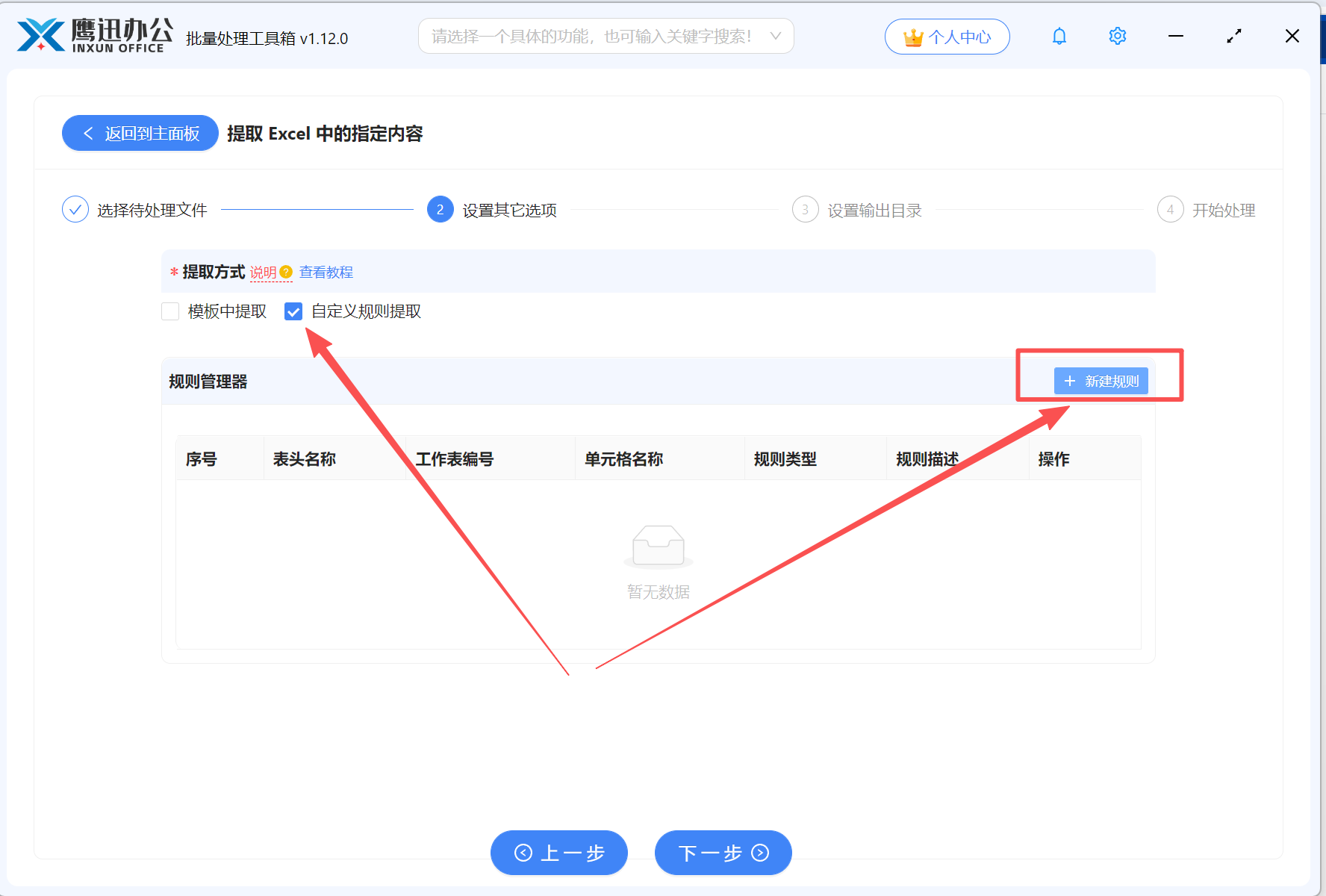This screenshot has height=896, width=1326.
Task: Expand the search box chevron arrow
Action: click(776, 36)
